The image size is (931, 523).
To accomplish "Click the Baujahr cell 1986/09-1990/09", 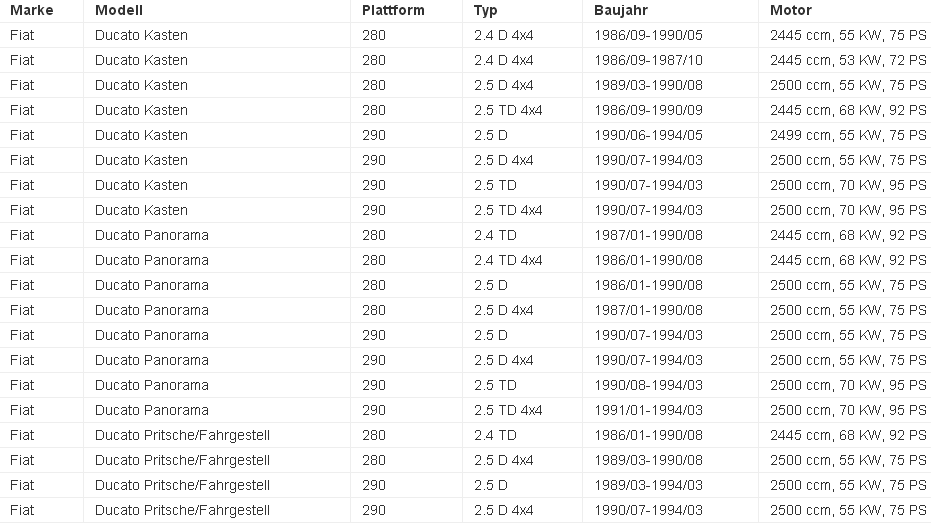I will click(x=648, y=110).
